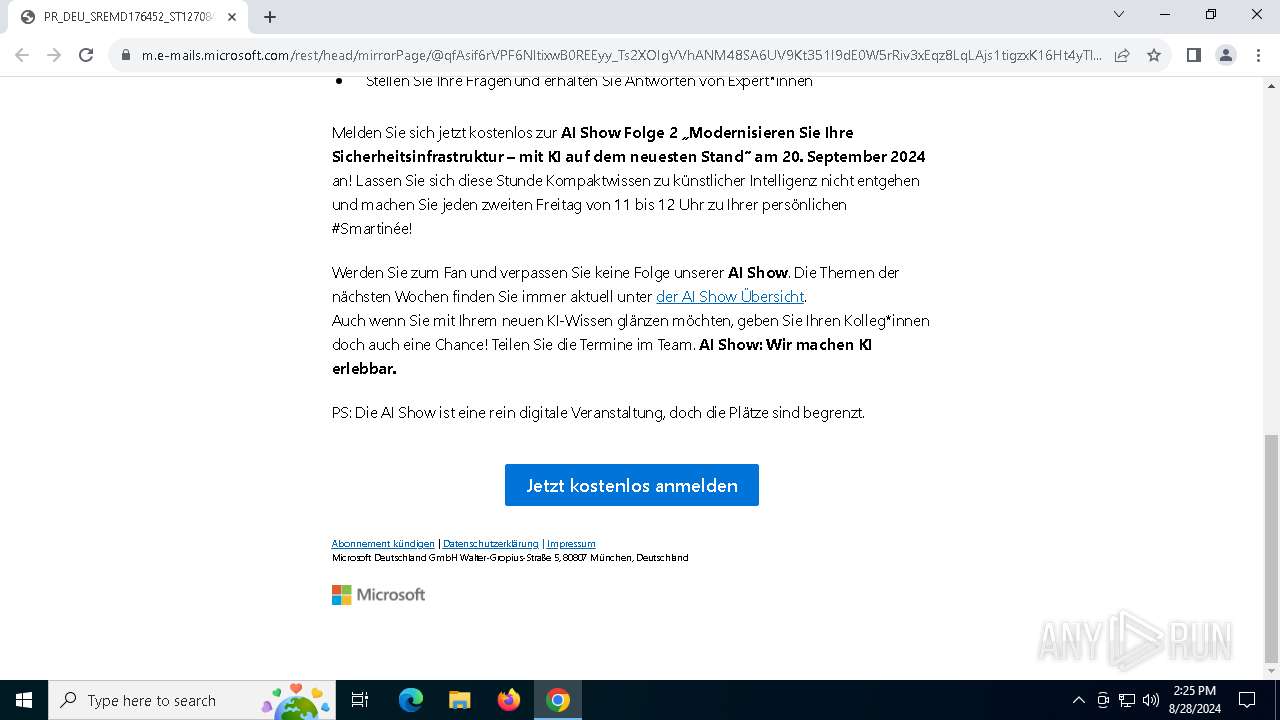Open the taskbar clock and calendar
Image resolution: width=1280 pixels, height=720 pixels.
click(x=1194, y=700)
